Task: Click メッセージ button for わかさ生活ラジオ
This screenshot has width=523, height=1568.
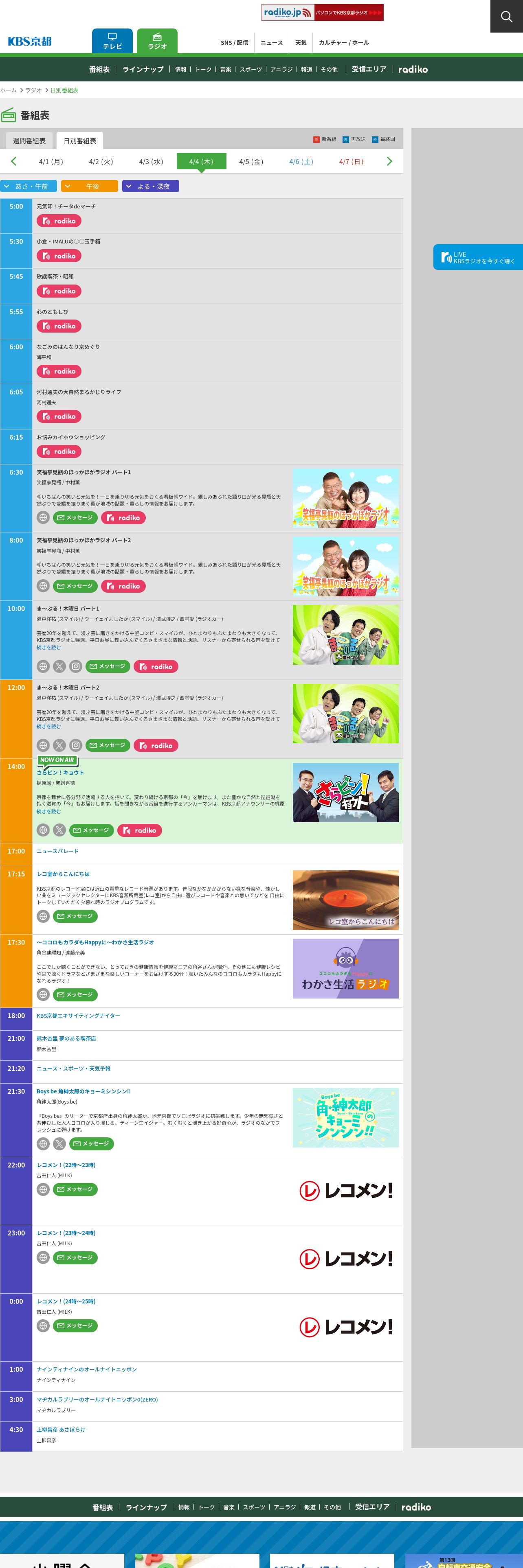Action: (x=75, y=994)
